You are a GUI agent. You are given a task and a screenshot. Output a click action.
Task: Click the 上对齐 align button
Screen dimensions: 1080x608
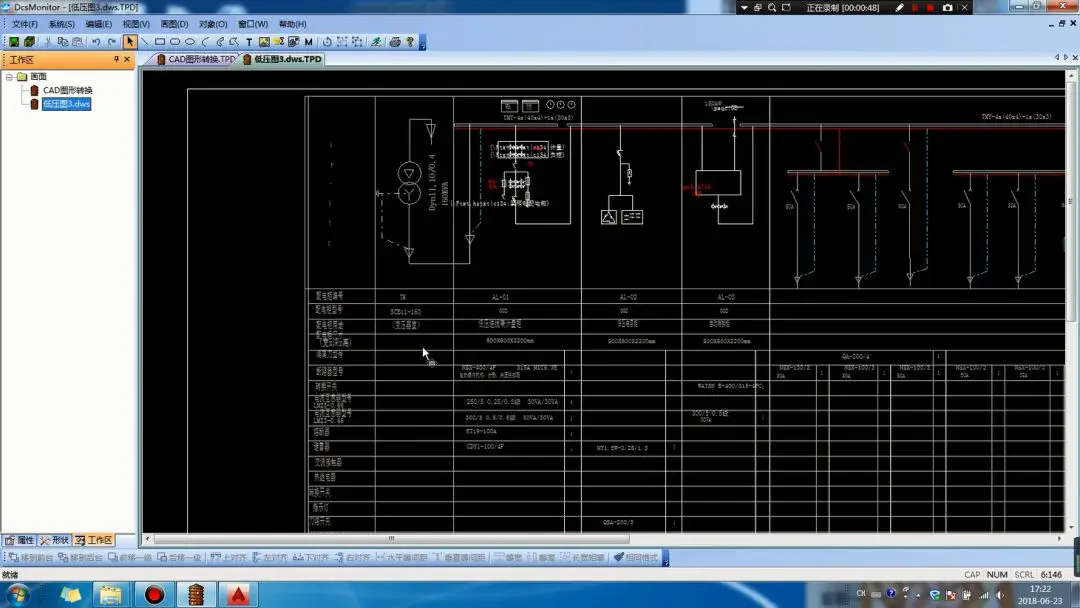(228, 557)
